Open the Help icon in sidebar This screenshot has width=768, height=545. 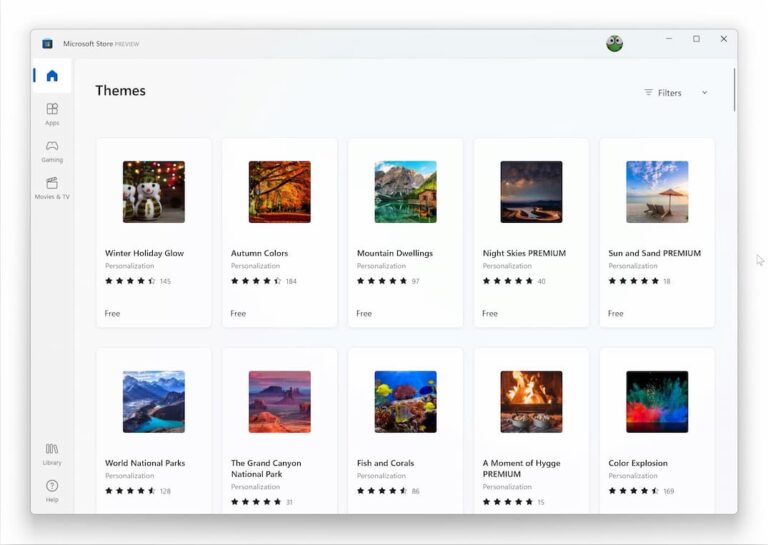pyautogui.click(x=52, y=490)
